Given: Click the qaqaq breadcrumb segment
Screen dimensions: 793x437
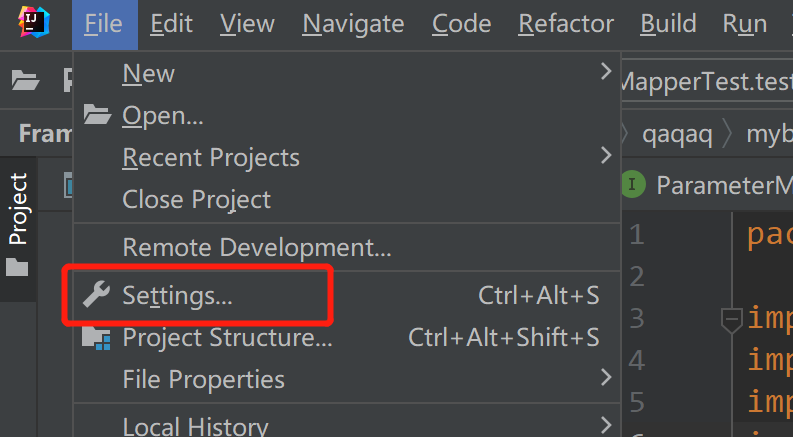Looking at the screenshot, I should click(677, 135).
